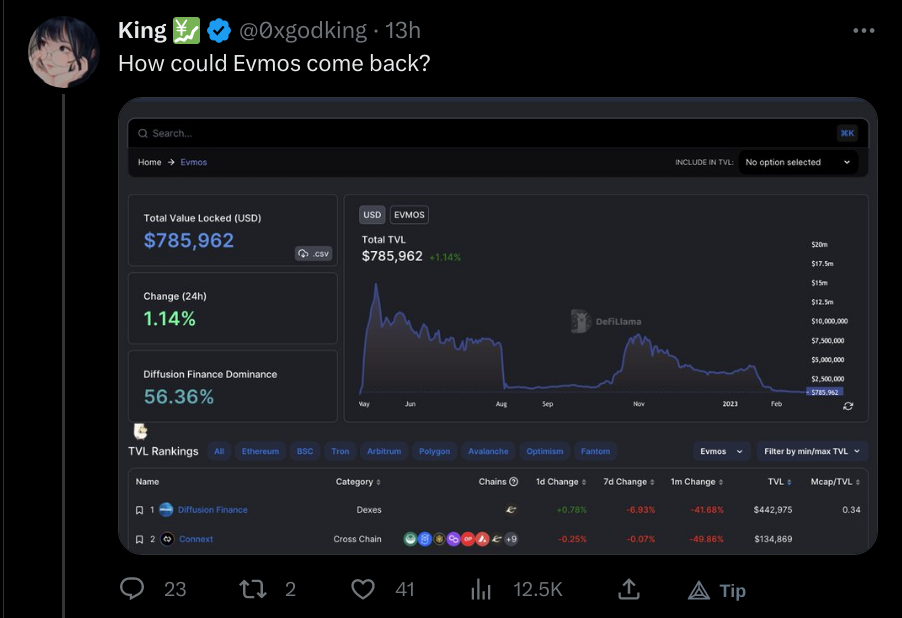This screenshot has width=902, height=618.
Task: Switch chart denomination to USD
Action: [372, 215]
